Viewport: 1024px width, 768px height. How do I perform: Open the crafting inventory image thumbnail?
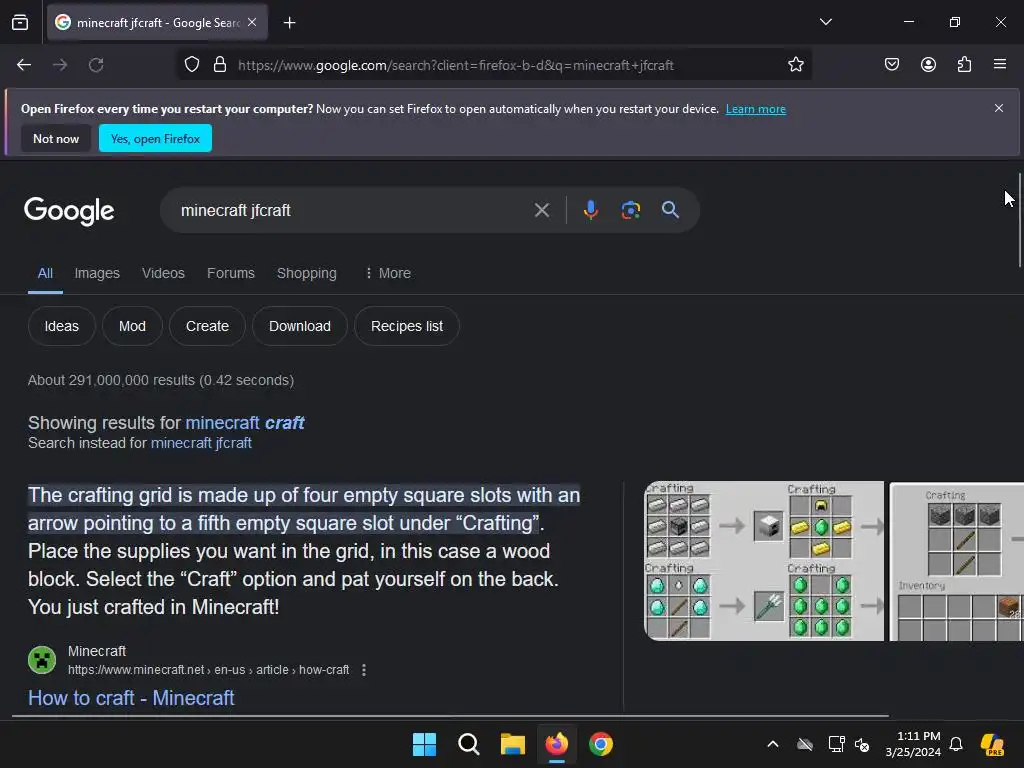(957, 561)
